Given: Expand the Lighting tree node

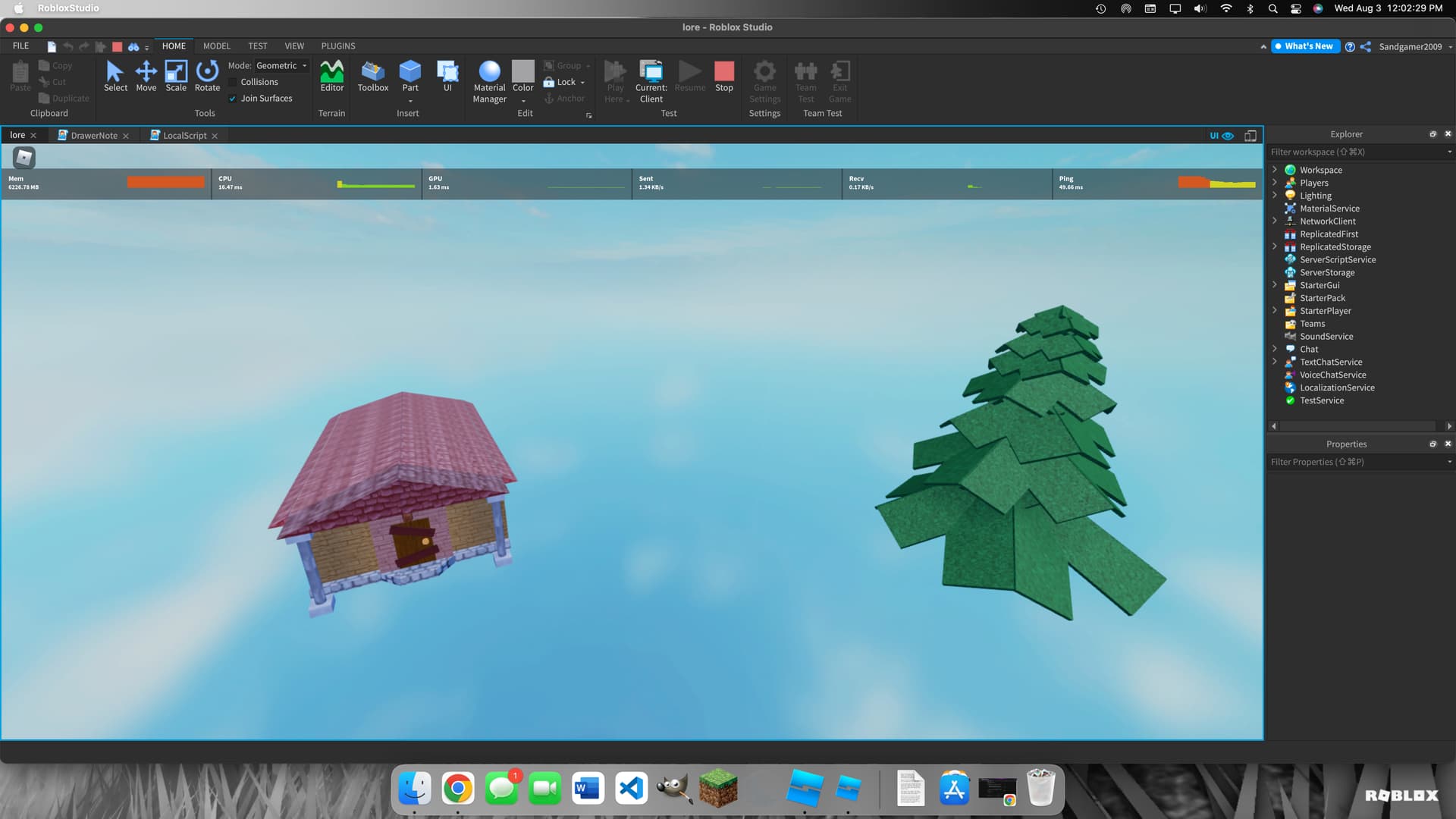Looking at the screenshot, I should point(1275,196).
